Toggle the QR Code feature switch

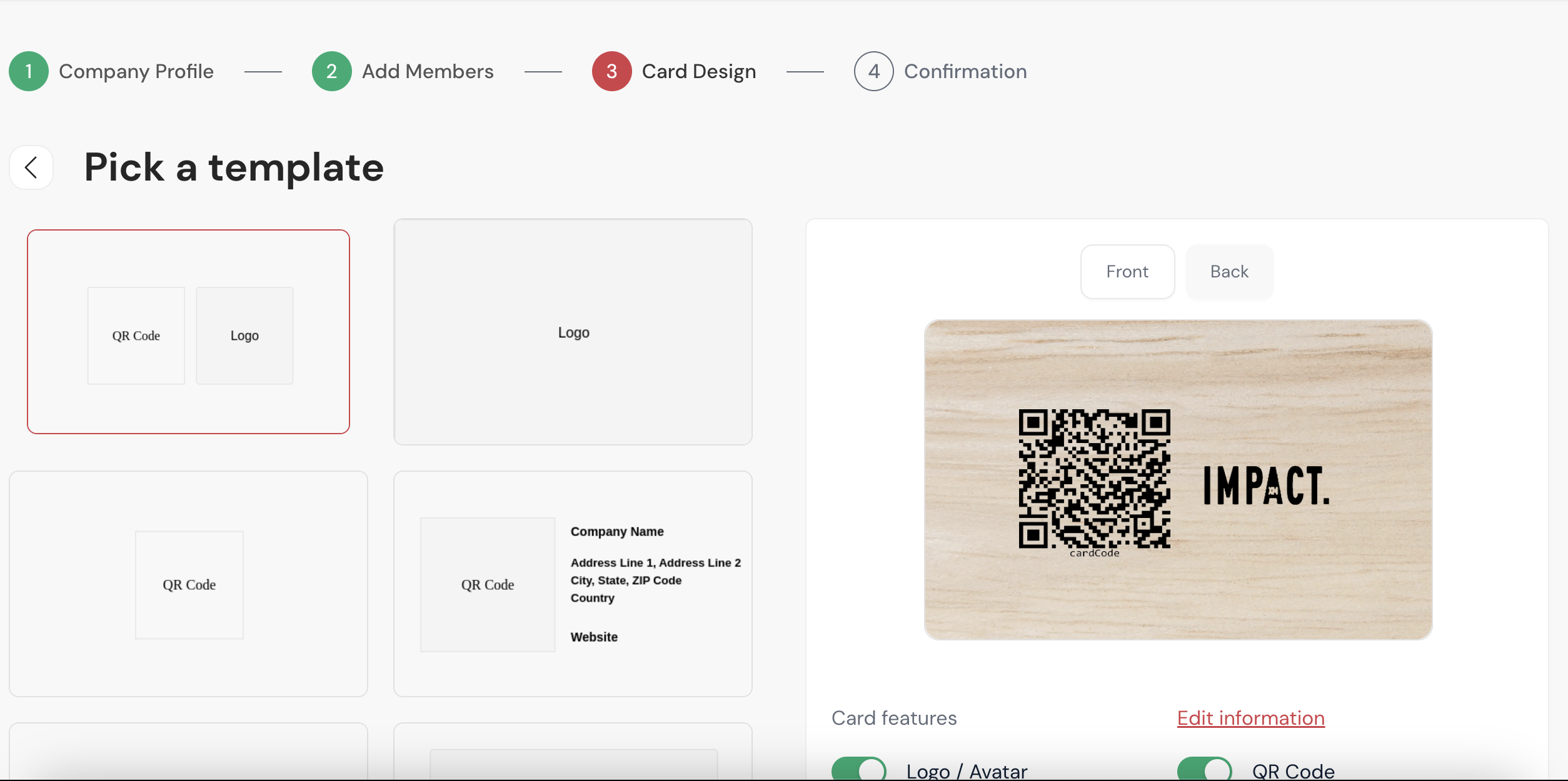point(1204,770)
